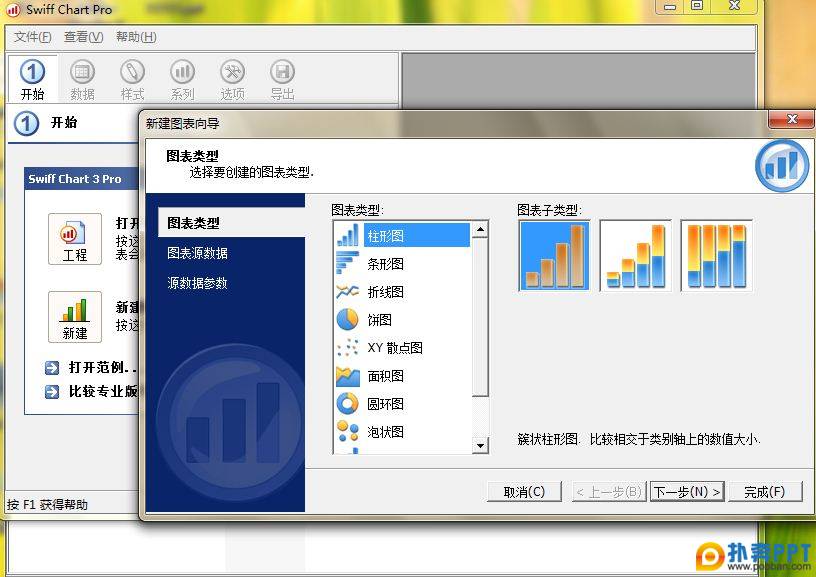Click the Swiff Chart Pro title bar icon
This screenshot has height=577, width=816.
(x=13, y=9)
